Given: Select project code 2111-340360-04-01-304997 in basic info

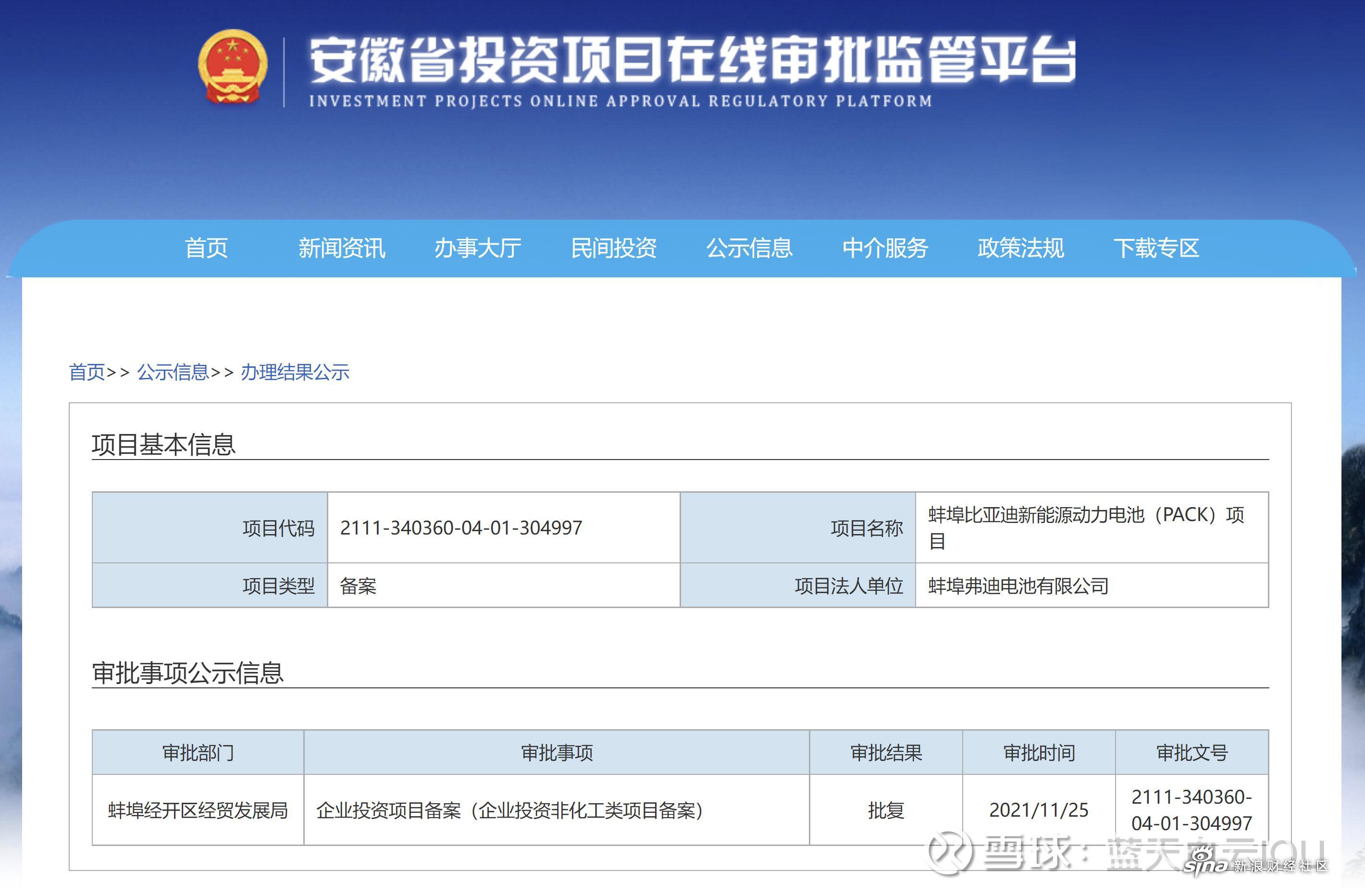Looking at the screenshot, I should pos(461,528).
